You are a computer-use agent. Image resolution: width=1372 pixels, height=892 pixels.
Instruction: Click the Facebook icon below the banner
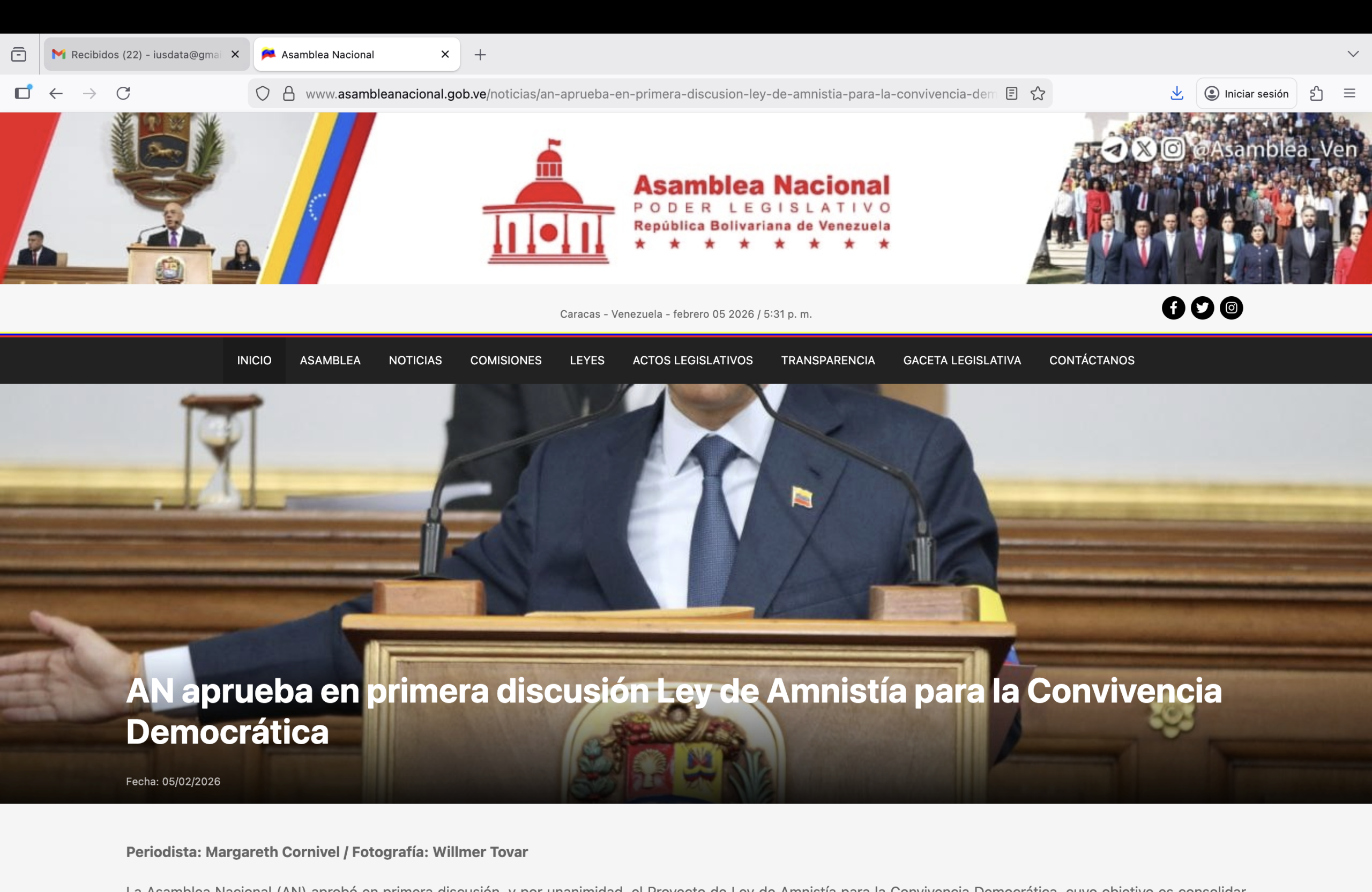click(1173, 308)
